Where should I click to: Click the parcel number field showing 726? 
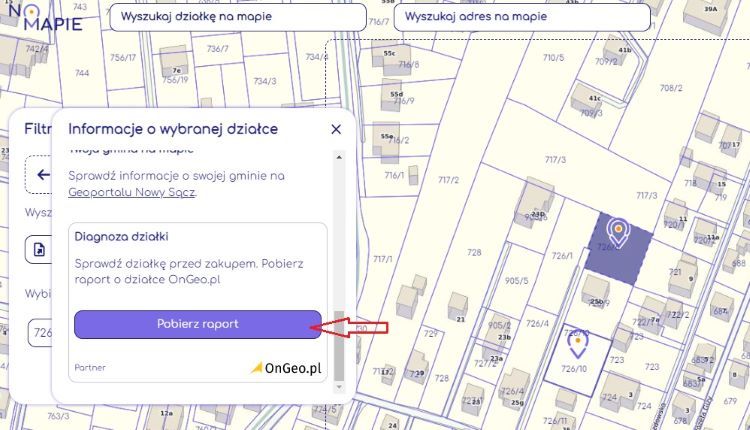point(40,332)
